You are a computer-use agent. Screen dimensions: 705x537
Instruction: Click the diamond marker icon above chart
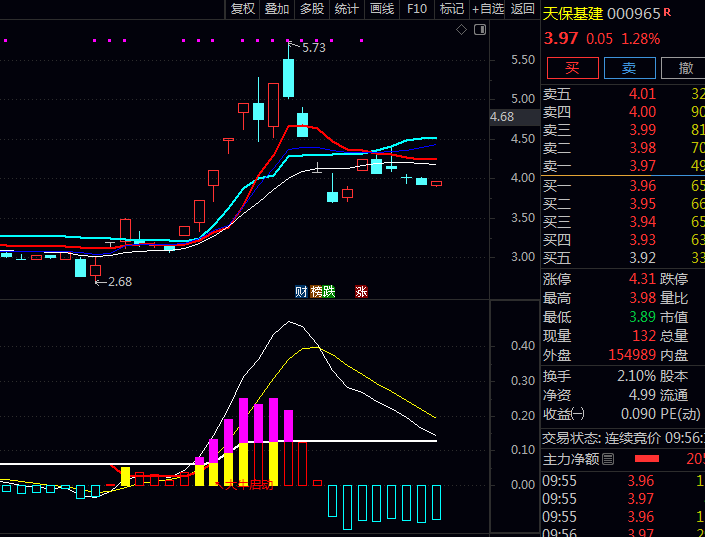click(x=461, y=30)
